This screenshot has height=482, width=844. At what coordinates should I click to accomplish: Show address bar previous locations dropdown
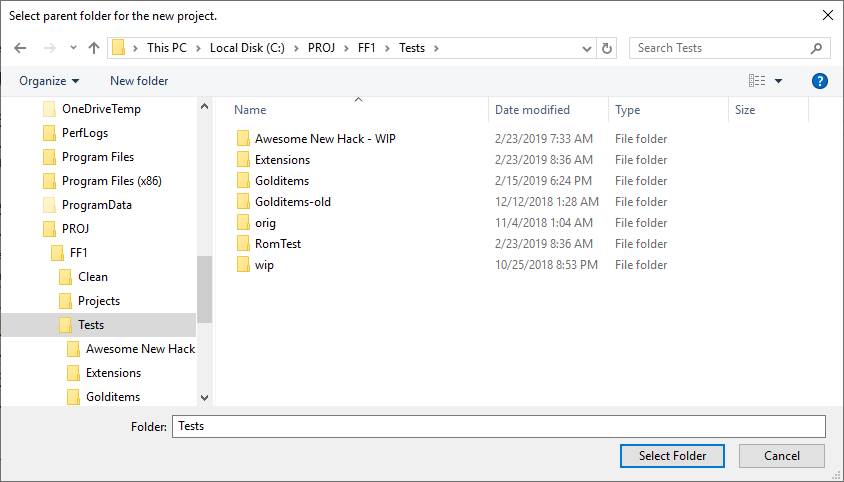(587, 48)
